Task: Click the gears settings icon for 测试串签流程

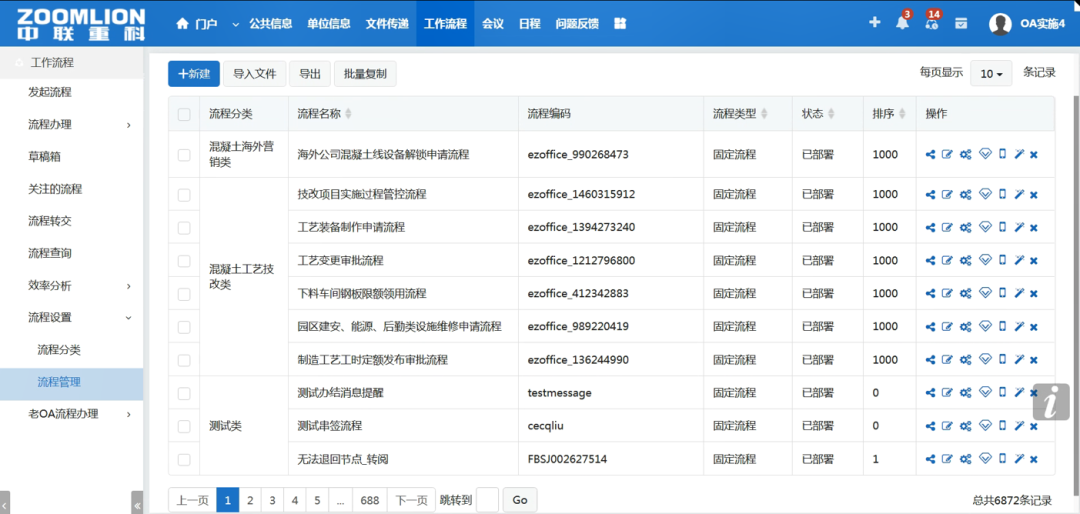Action: click(965, 426)
